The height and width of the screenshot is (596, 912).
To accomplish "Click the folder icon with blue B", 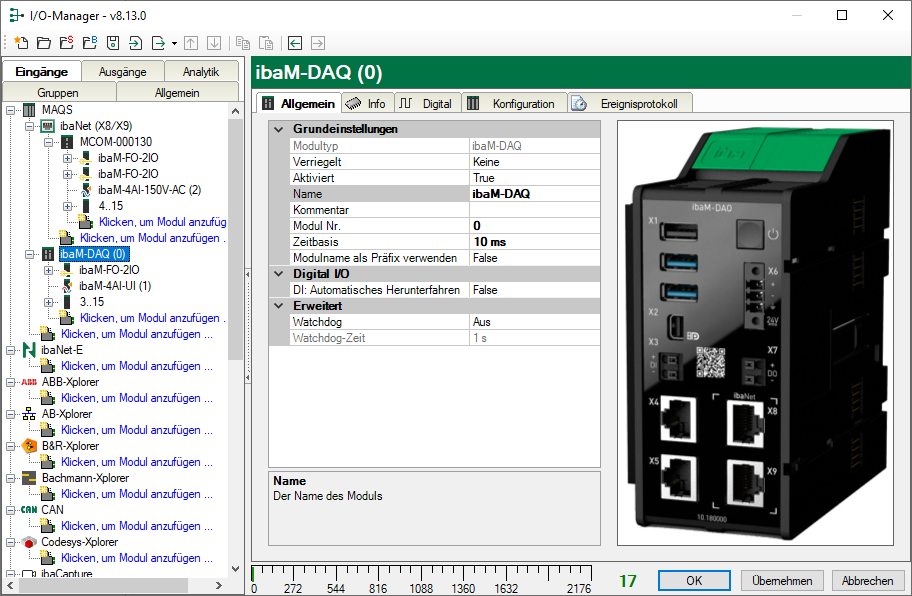I will [x=89, y=43].
